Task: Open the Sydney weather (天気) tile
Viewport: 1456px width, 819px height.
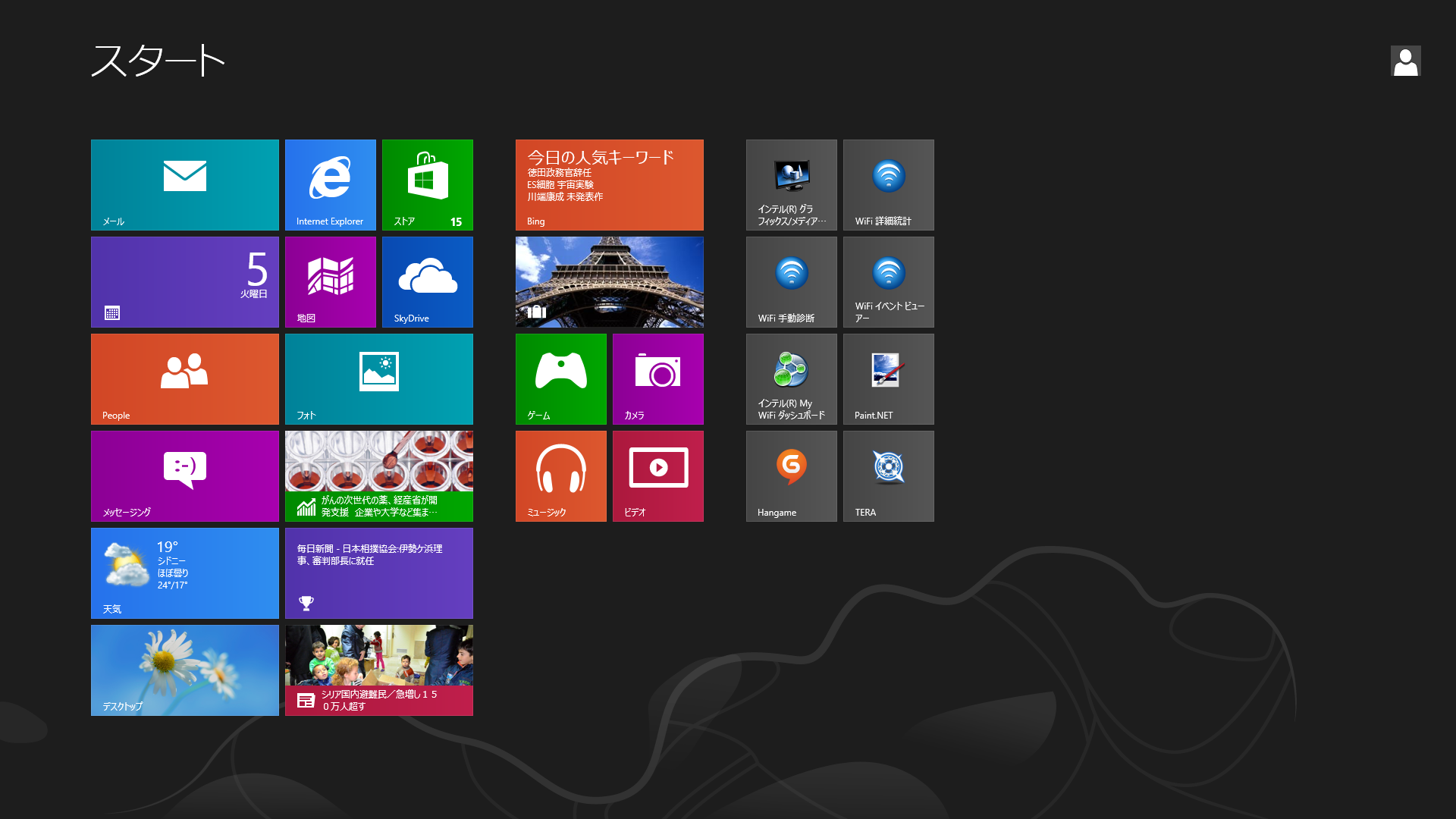Action: click(x=184, y=573)
